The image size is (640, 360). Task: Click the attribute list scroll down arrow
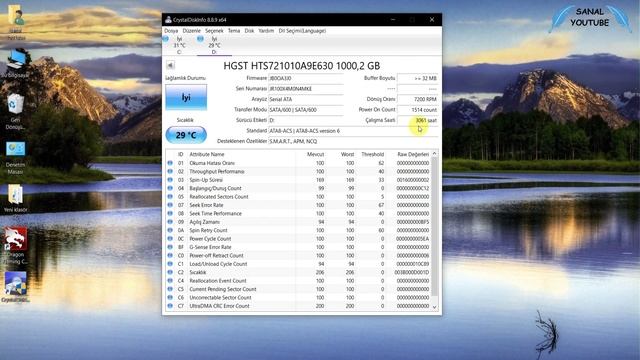(x=434, y=307)
